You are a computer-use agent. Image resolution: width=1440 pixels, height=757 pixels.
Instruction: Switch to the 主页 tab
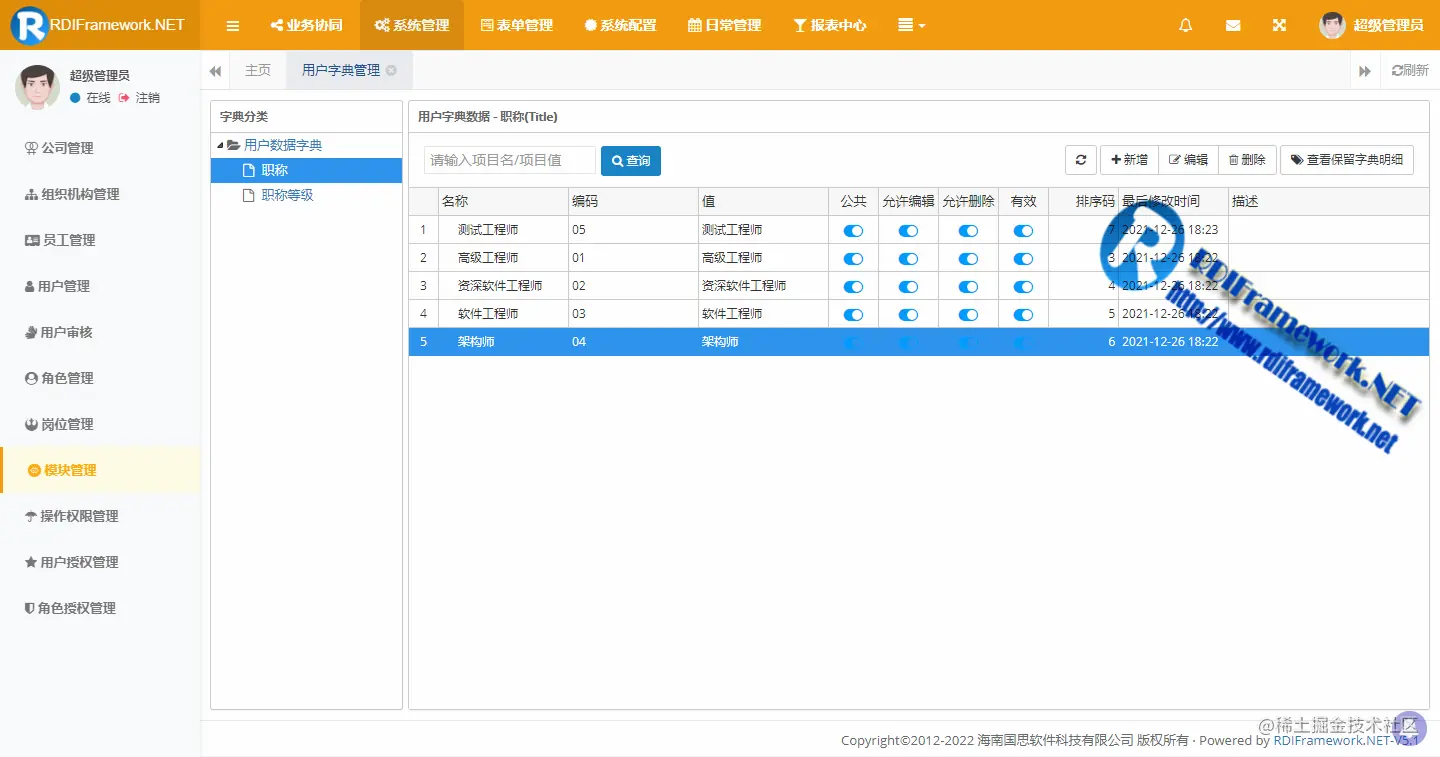257,70
